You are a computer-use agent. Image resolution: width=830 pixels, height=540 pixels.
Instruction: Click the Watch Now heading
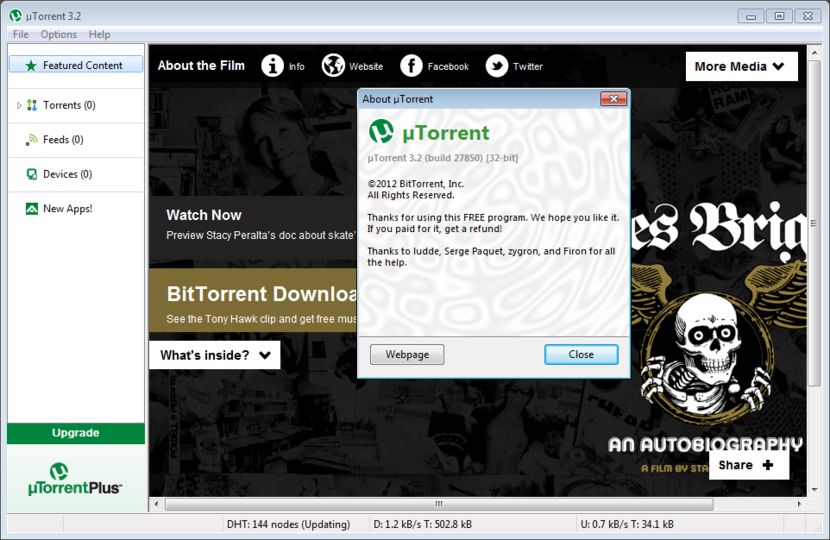pyautogui.click(x=204, y=215)
